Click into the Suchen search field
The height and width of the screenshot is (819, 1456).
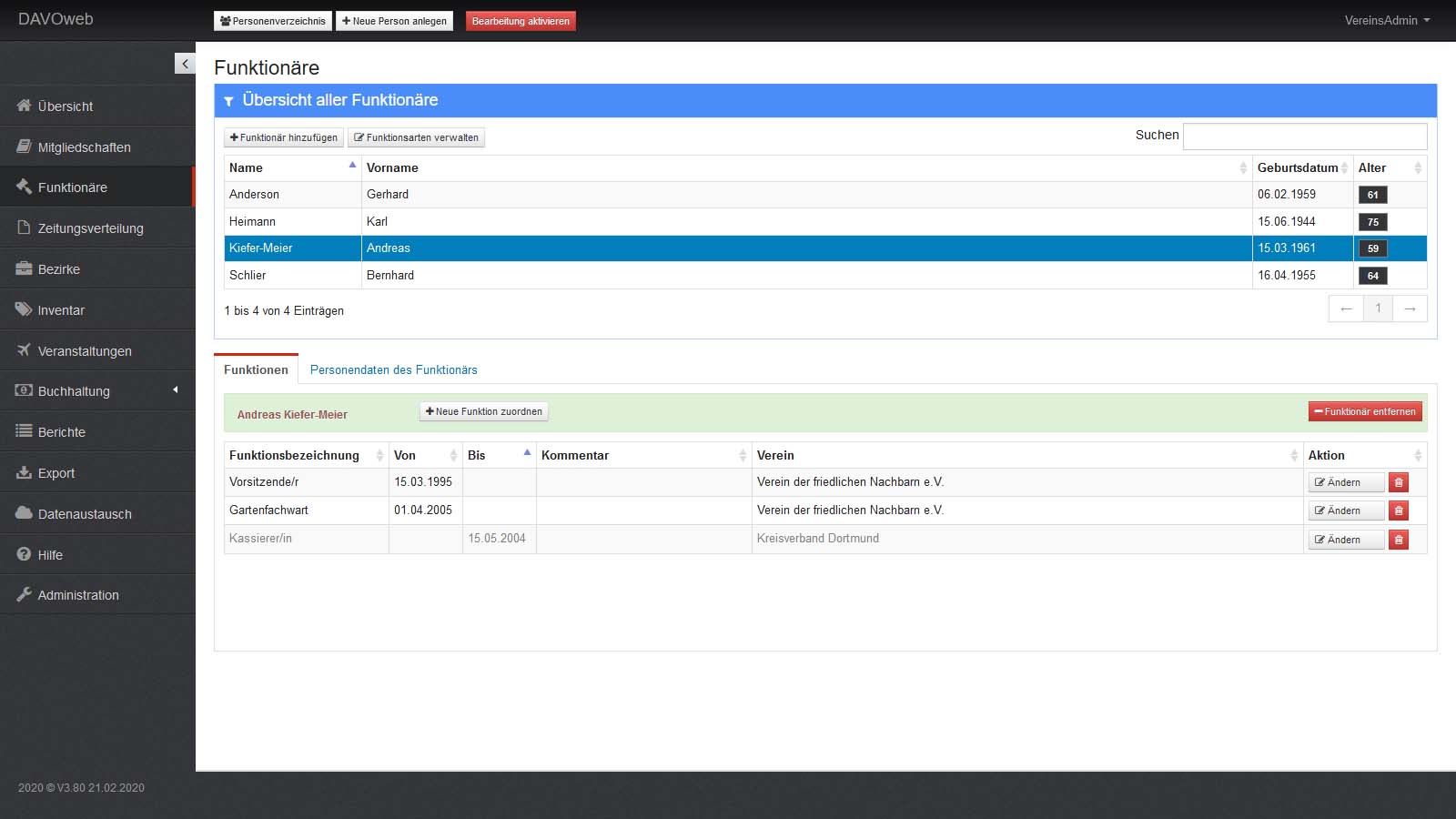tap(1305, 136)
